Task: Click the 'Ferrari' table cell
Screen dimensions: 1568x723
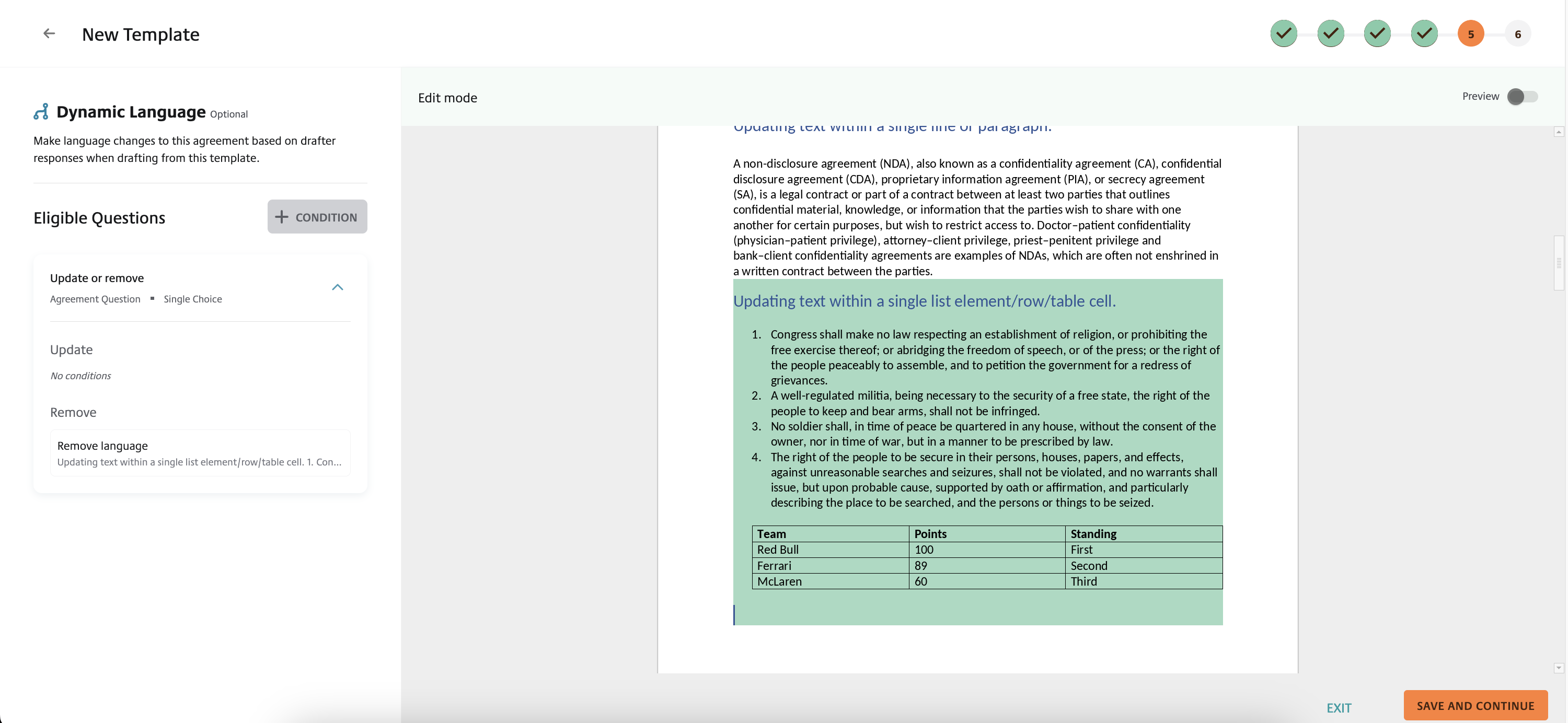Action: [831, 565]
